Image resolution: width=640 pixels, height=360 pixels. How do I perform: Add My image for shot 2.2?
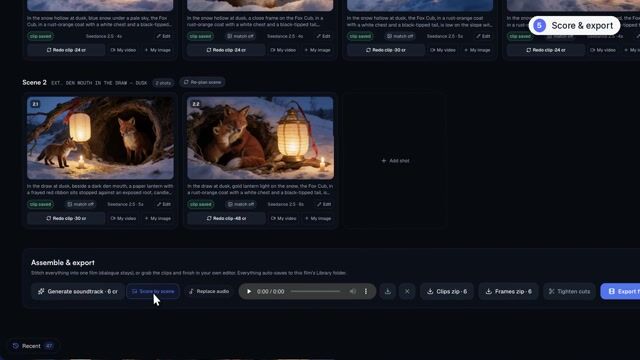click(x=318, y=218)
